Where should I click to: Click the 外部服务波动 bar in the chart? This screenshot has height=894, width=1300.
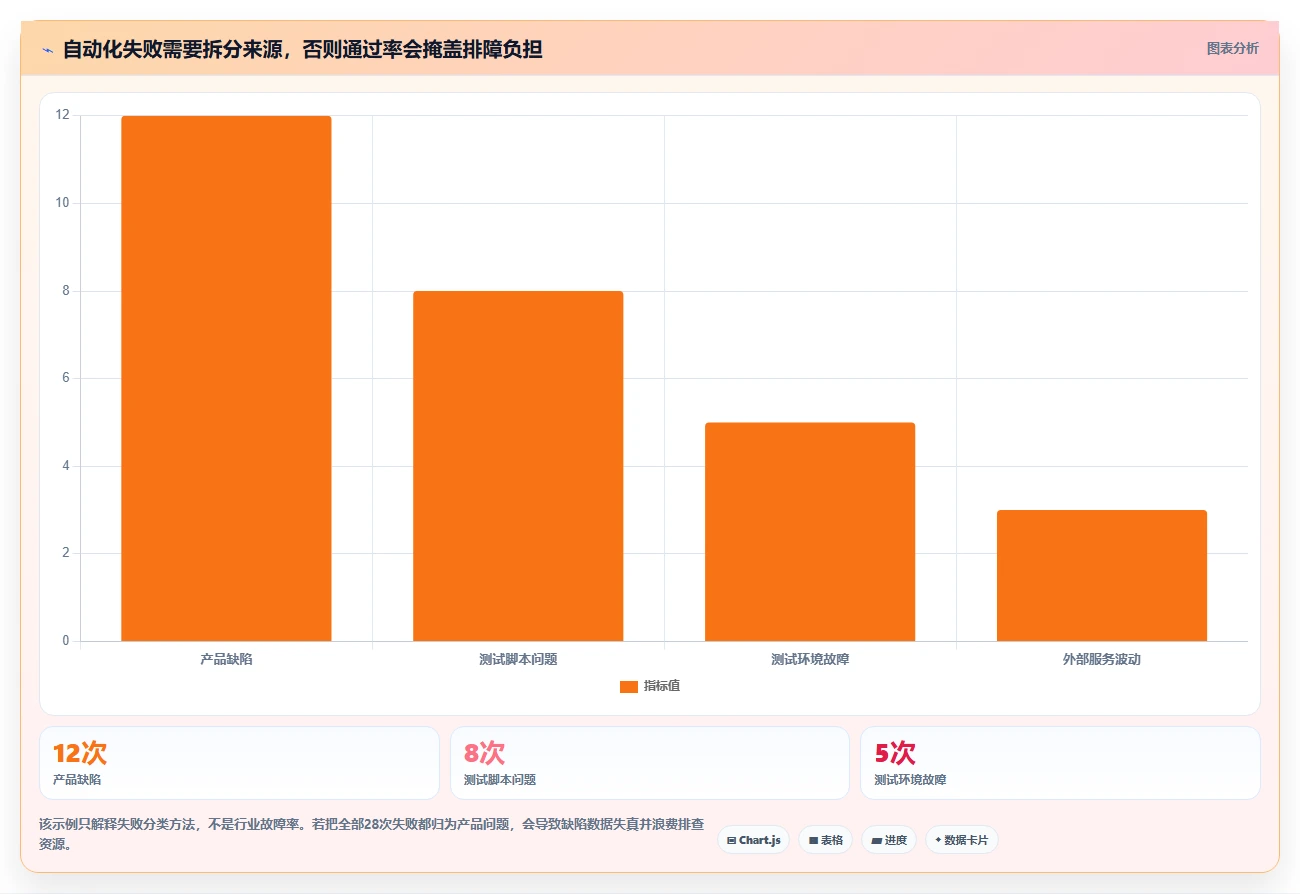pyautogui.click(x=1102, y=576)
